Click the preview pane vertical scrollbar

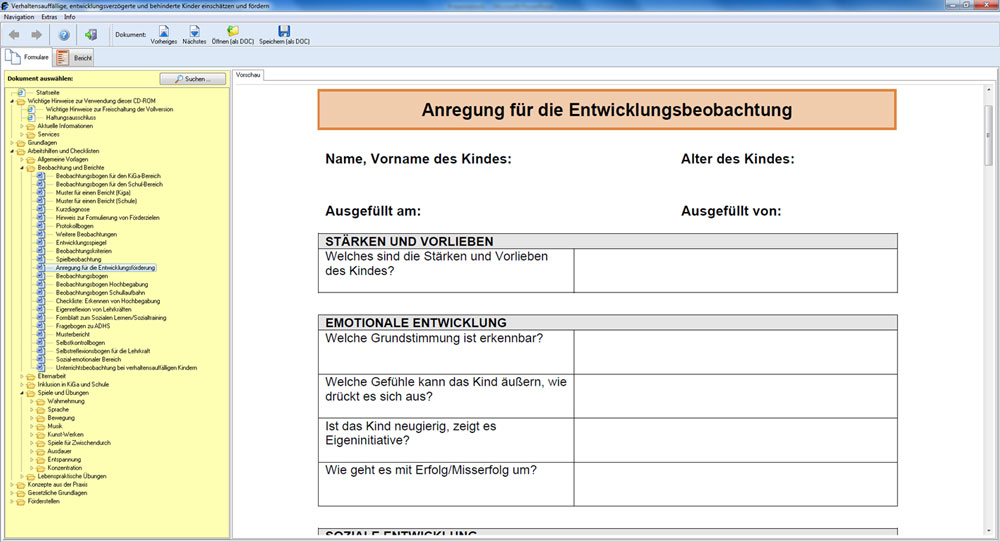tap(989, 300)
